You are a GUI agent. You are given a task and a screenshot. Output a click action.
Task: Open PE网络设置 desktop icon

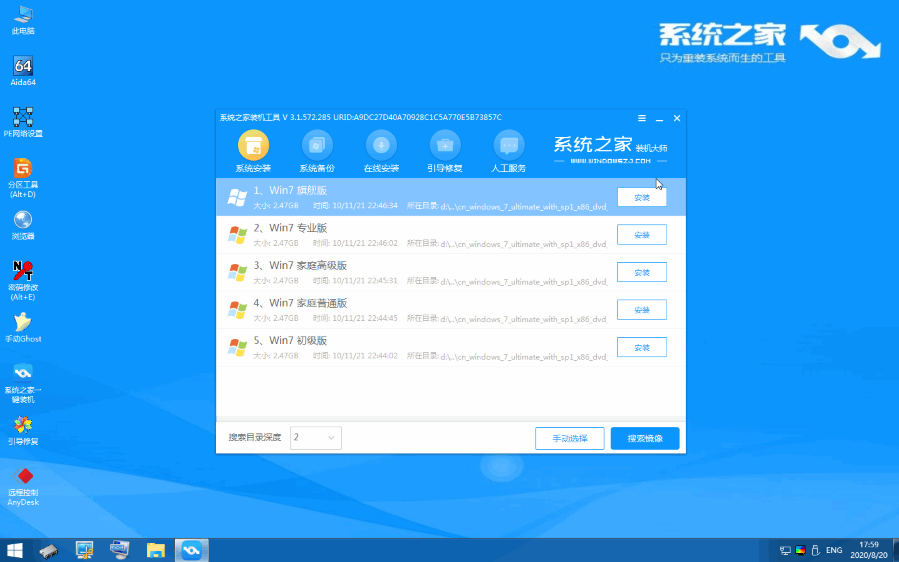click(x=23, y=122)
